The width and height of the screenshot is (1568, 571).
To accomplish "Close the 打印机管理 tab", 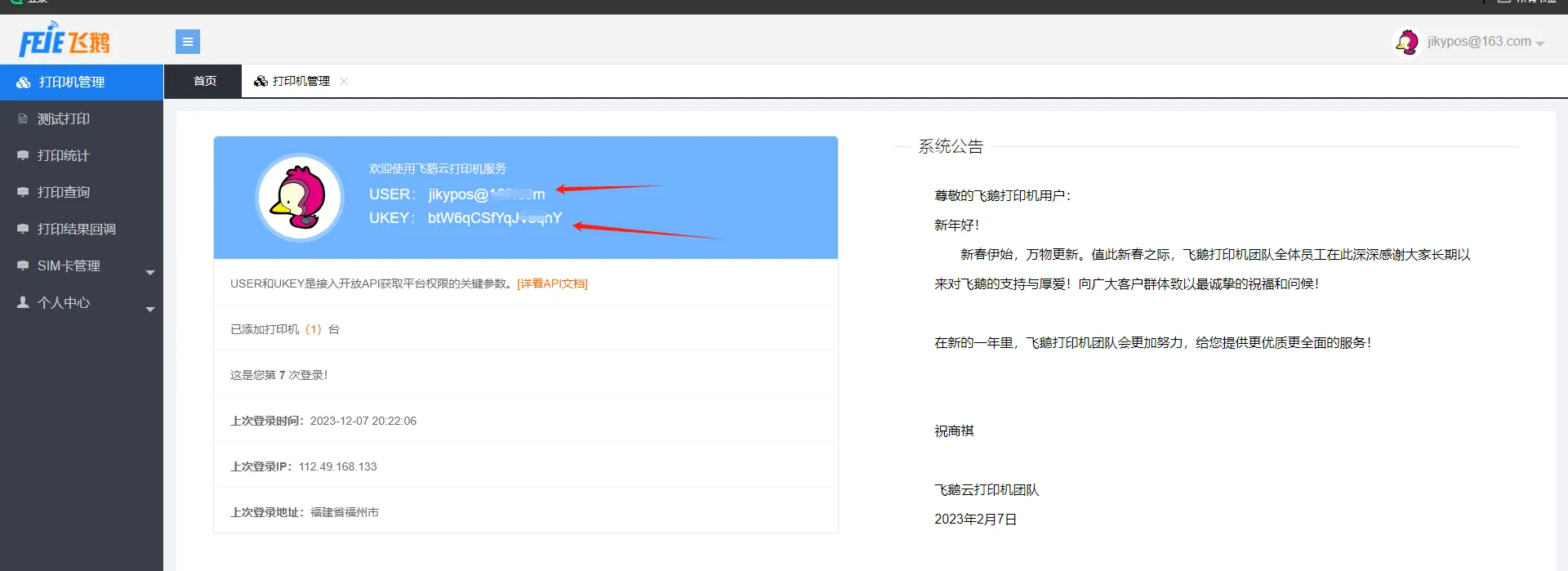I will (344, 82).
